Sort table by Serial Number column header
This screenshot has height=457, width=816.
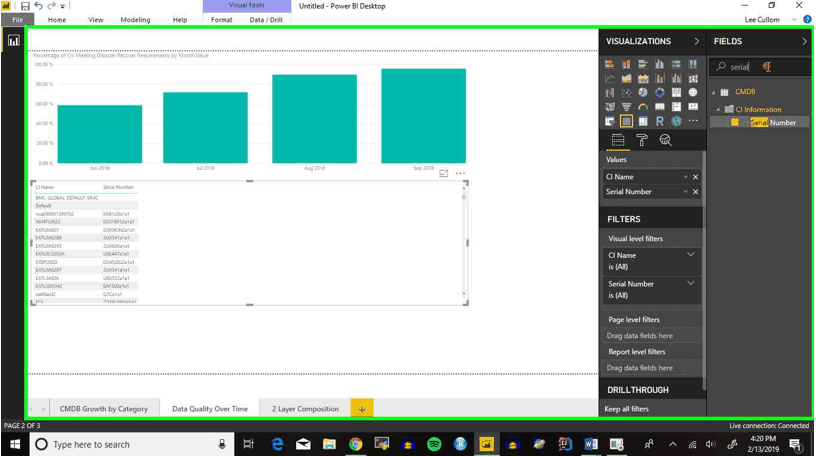click(x=118, y=187)
